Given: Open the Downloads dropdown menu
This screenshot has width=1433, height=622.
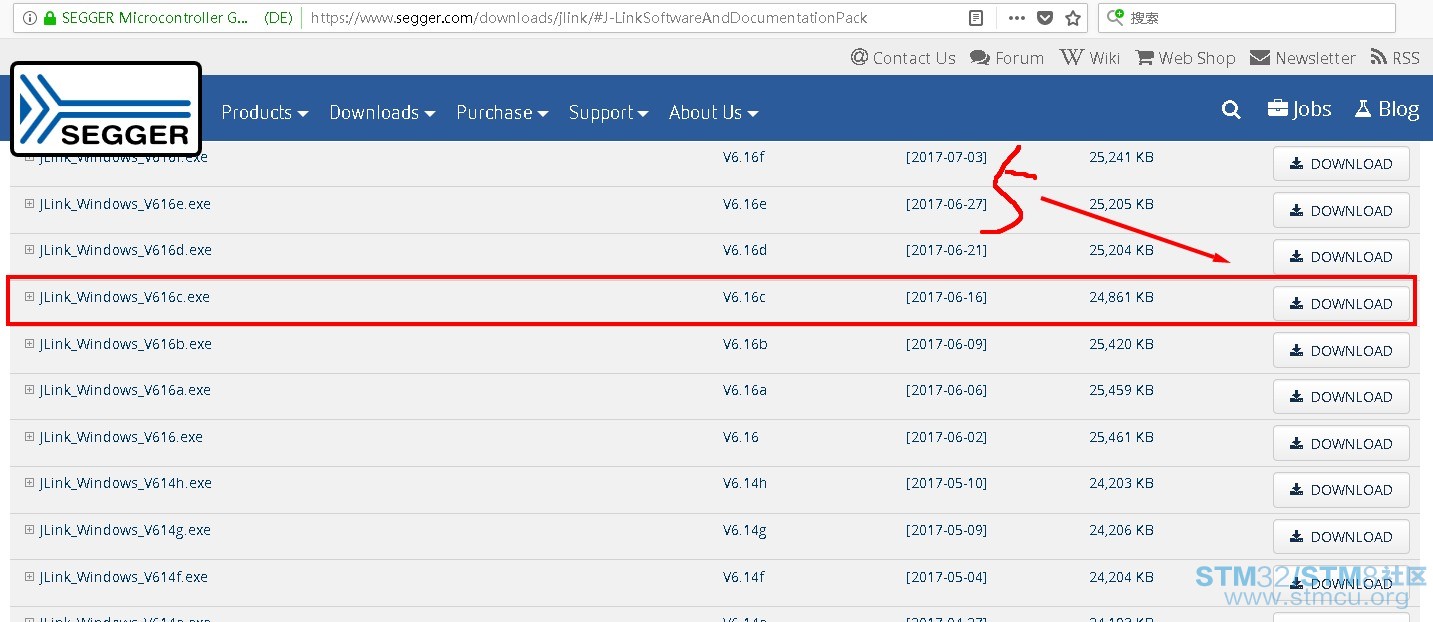Looking at the screenshot, I should 382,112.
